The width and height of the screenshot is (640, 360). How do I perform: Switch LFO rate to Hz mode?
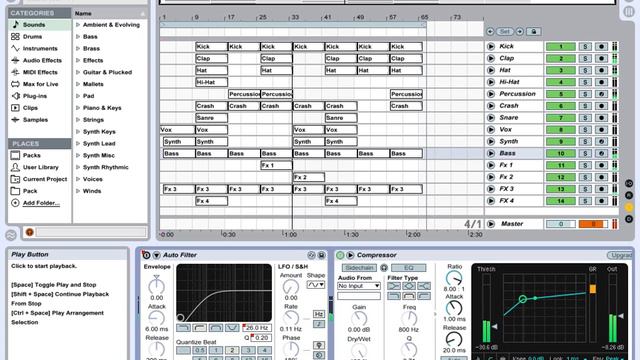pyautogui.click(x=319, y=314)
